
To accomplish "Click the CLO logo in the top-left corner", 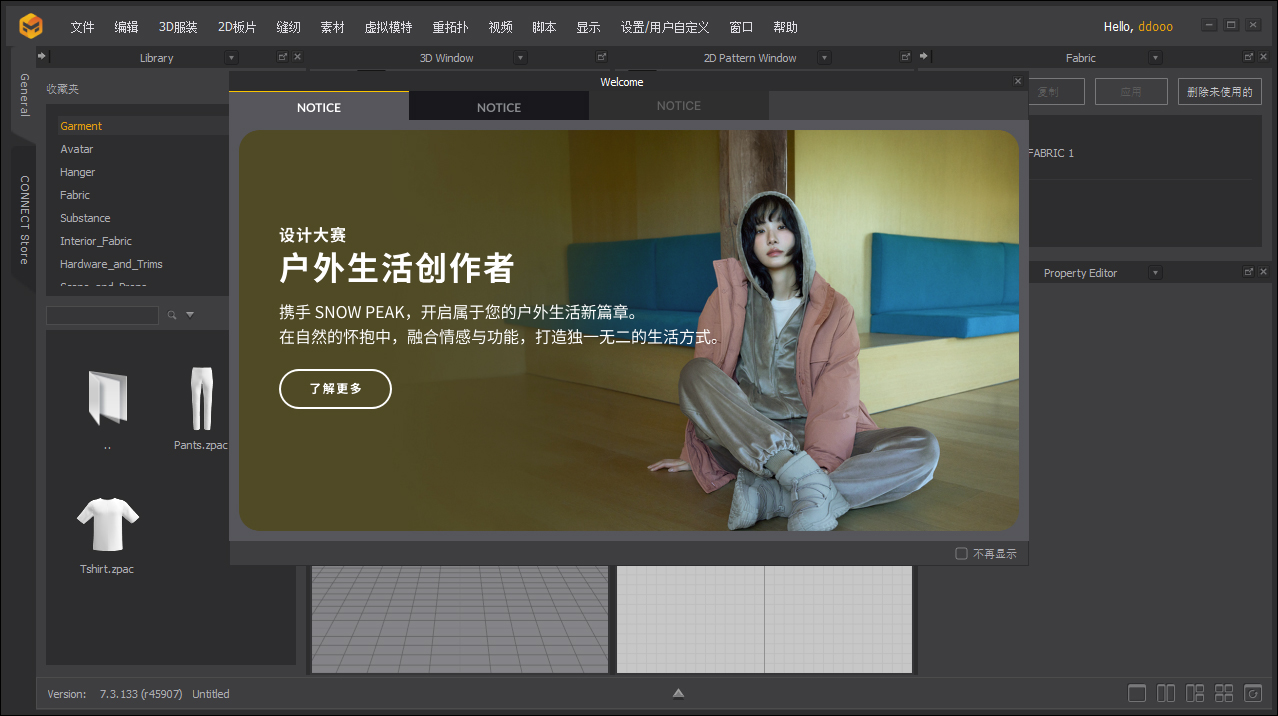I will 30,25.
